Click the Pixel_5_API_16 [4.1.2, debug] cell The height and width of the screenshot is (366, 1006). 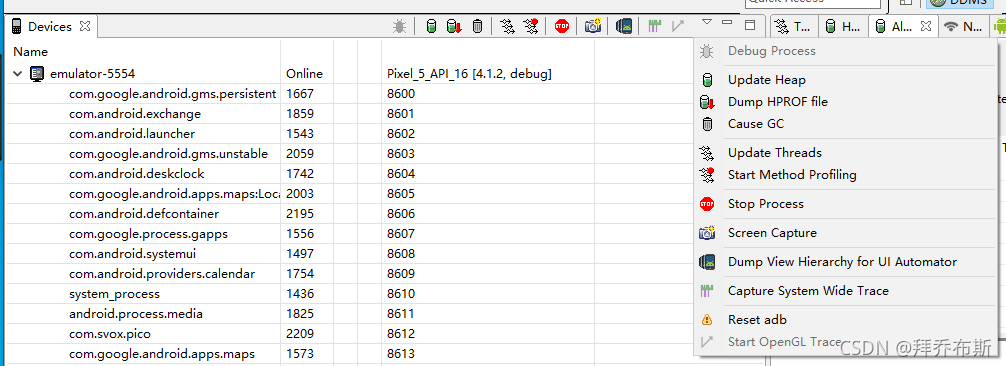coord(469,74)
